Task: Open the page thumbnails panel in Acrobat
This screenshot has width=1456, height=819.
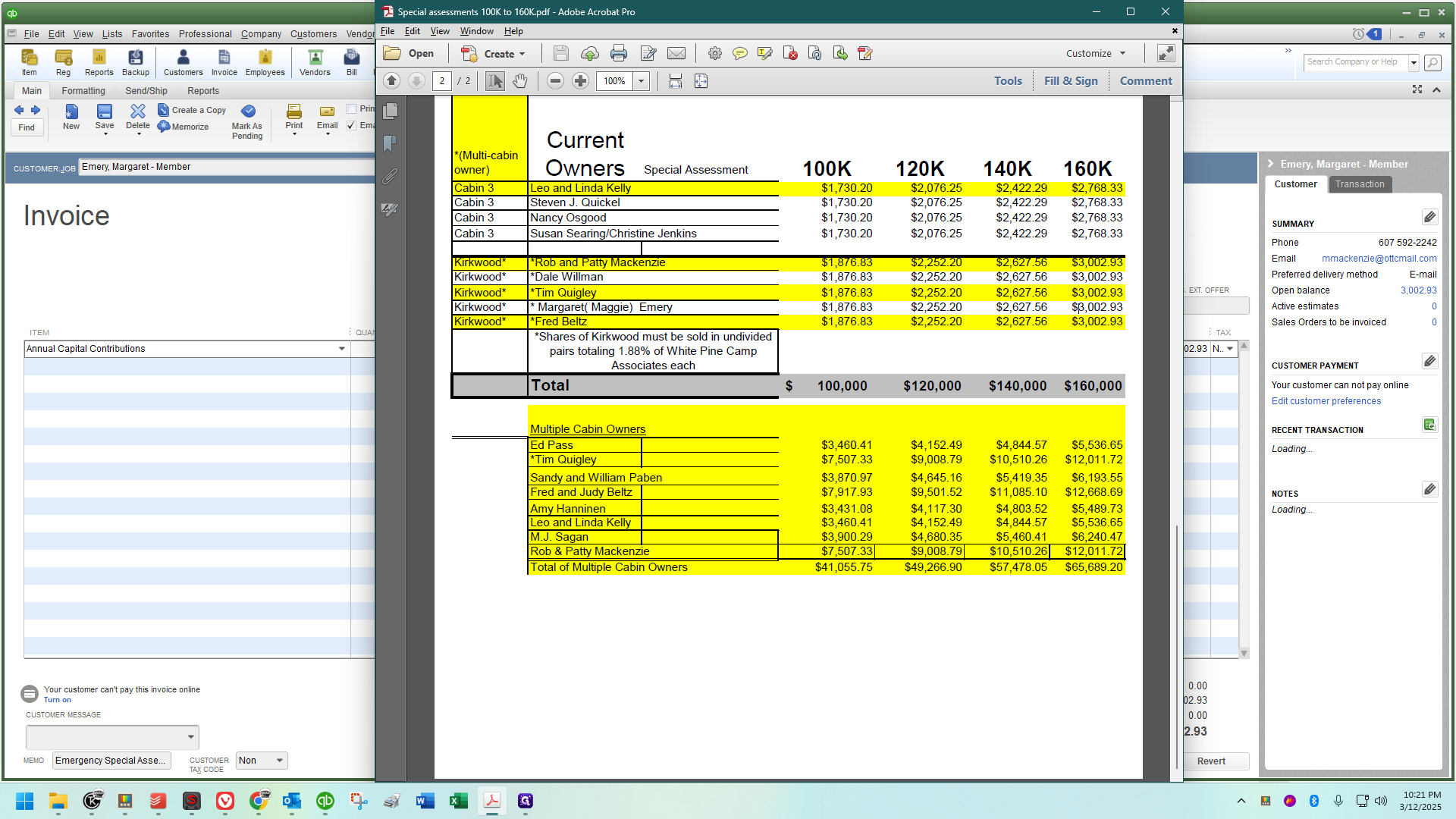Action: tap(391, 111)
